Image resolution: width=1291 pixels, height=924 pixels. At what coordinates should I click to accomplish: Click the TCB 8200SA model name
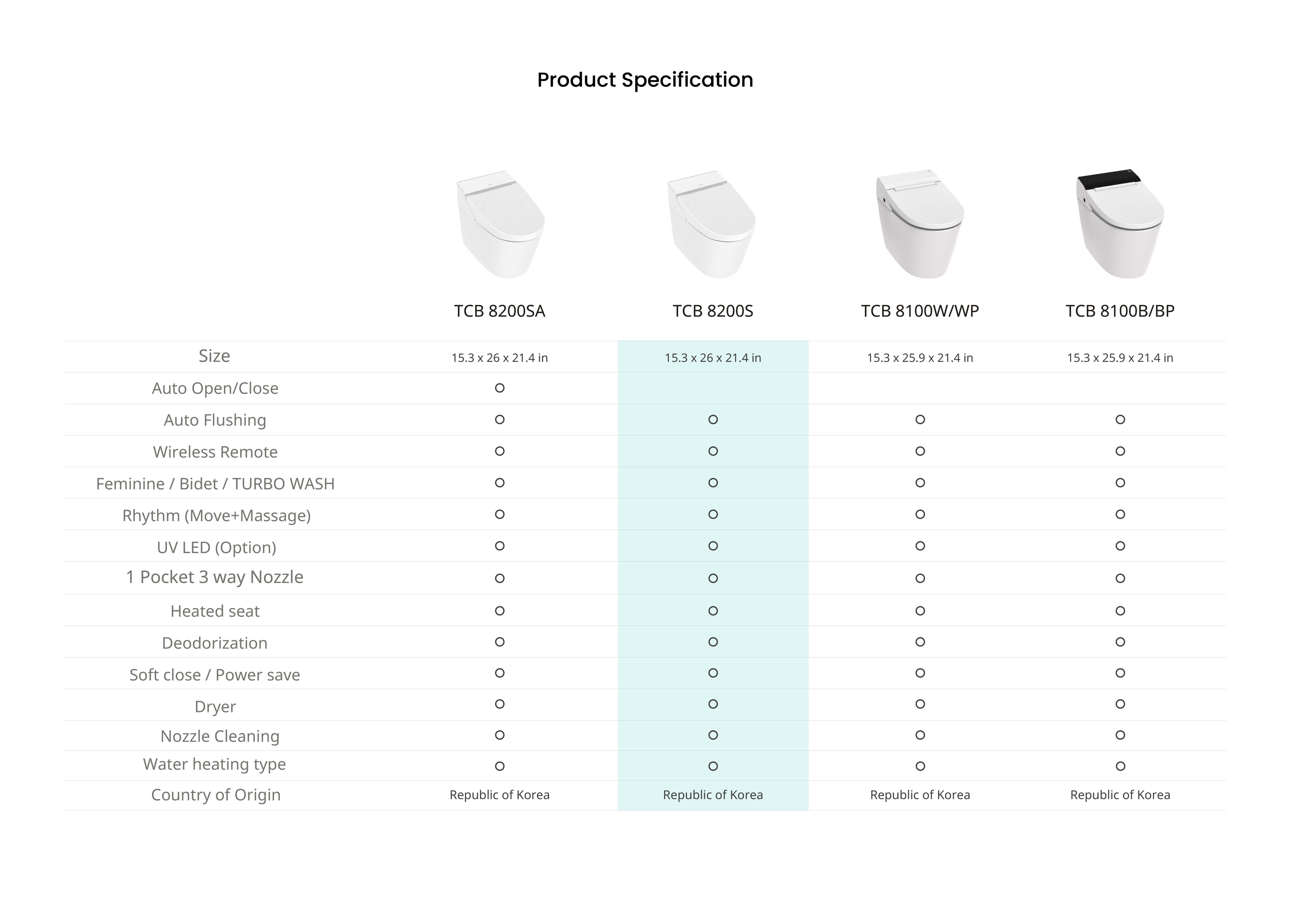tap(500, 311)
